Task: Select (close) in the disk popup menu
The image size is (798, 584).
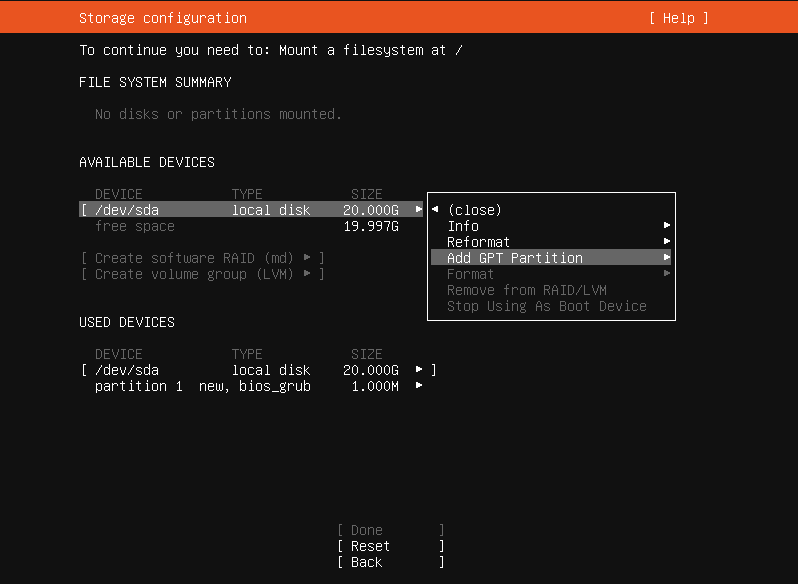Action: (x=474, y=210)
